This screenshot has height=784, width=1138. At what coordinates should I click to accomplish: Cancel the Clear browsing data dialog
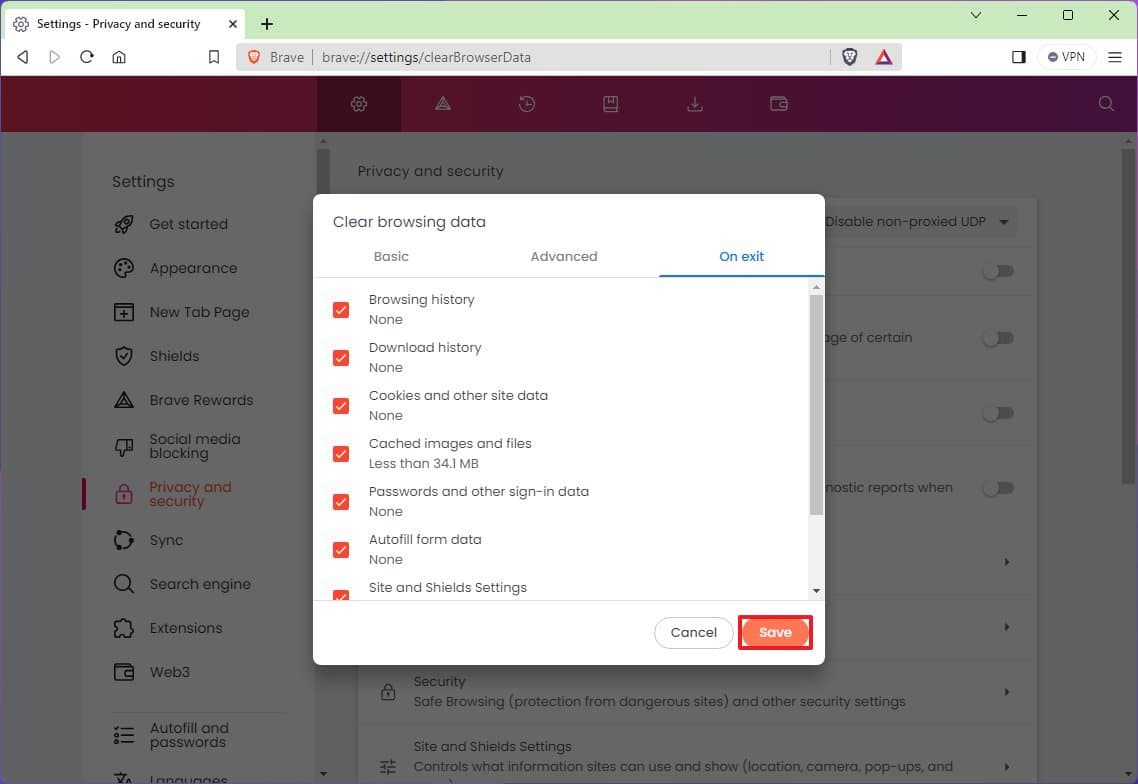tap(693, 632)
